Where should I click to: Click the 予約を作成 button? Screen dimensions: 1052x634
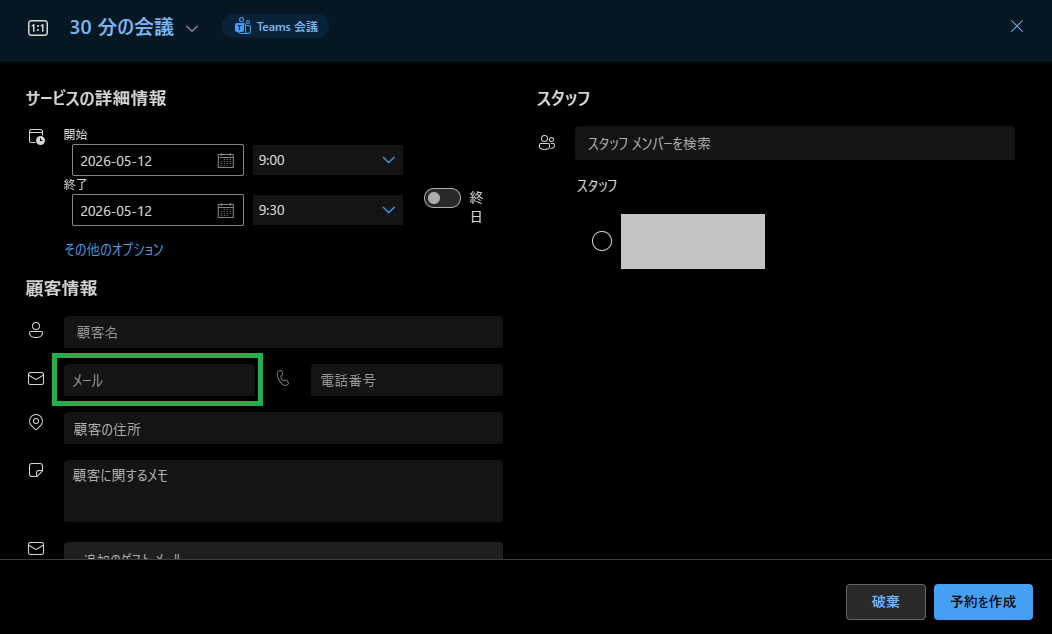click(983, 602)
